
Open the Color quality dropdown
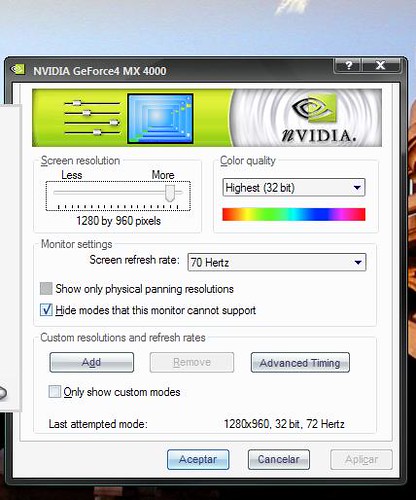click(294, 187)
